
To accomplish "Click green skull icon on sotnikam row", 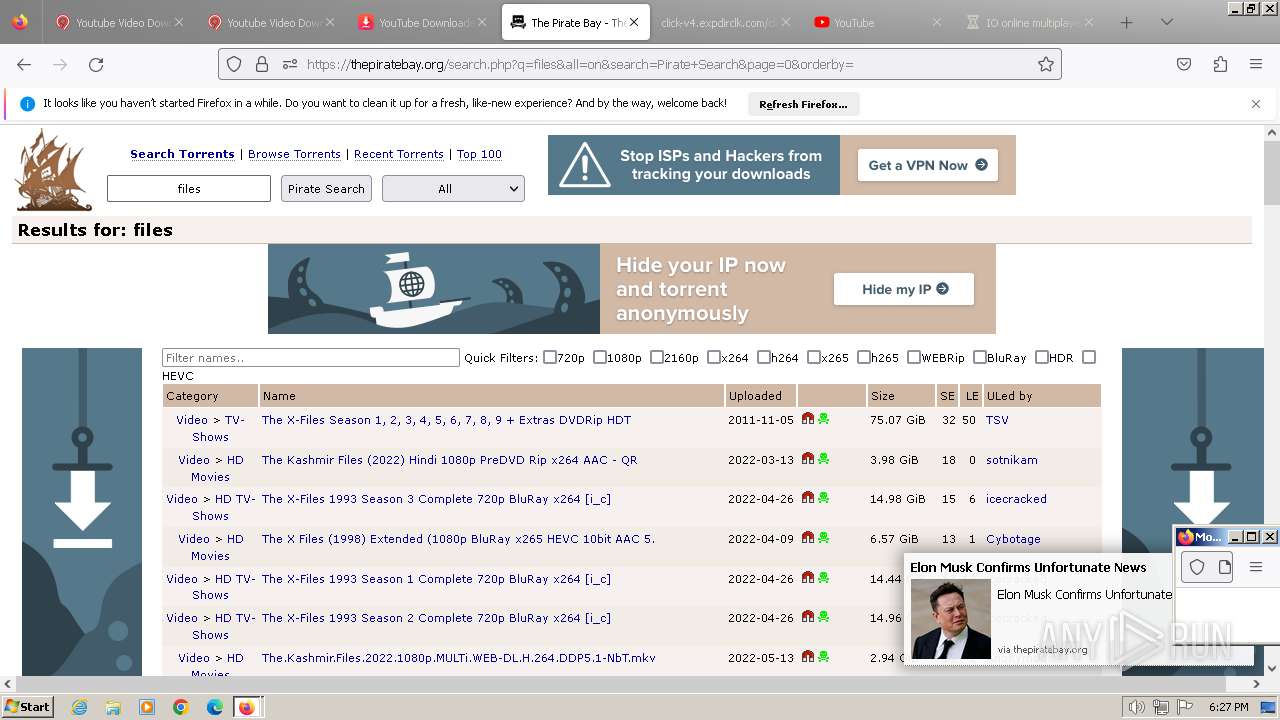I will [x=824, y=459].
